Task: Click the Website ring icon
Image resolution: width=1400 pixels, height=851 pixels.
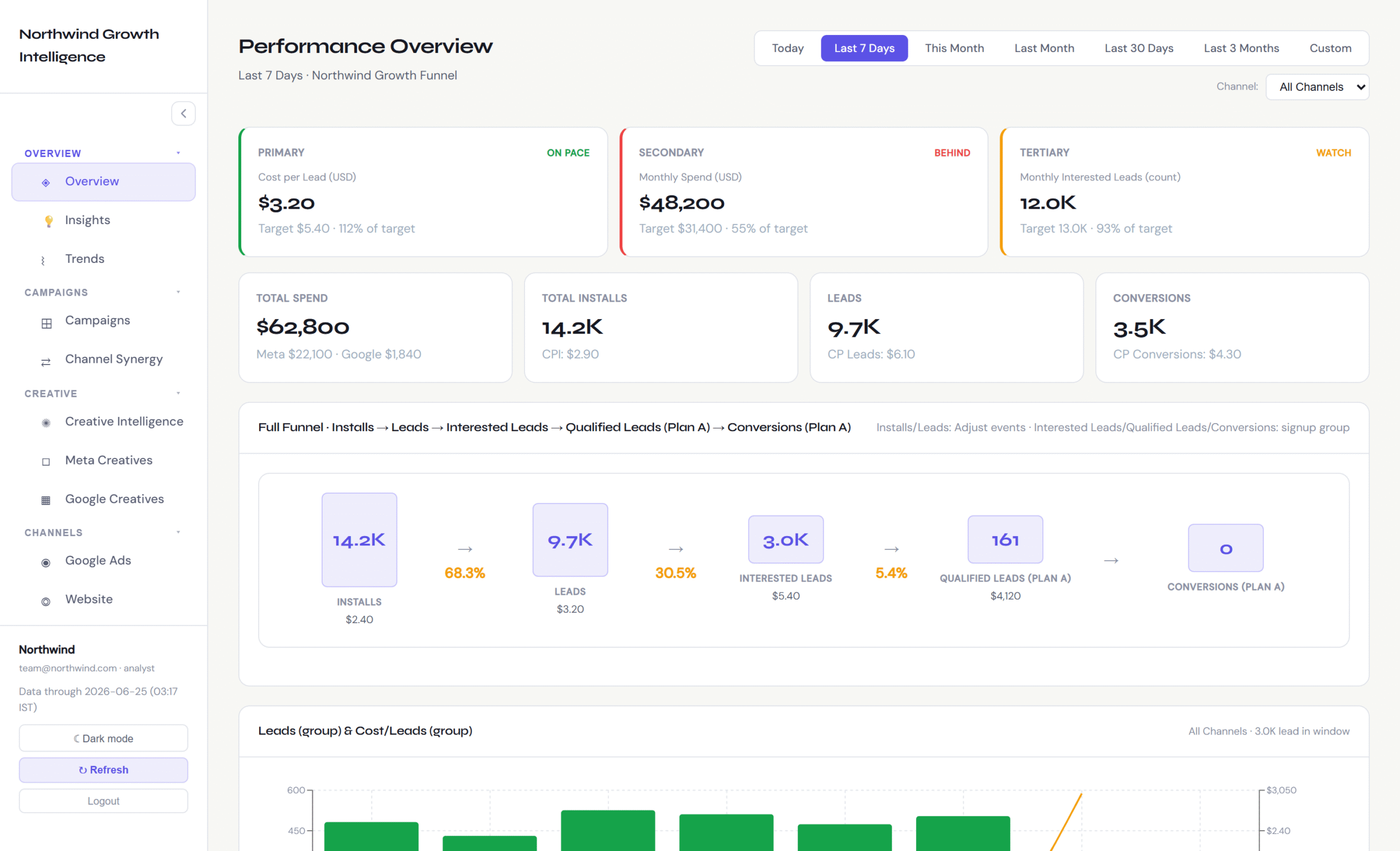Action: coord(46,601)
